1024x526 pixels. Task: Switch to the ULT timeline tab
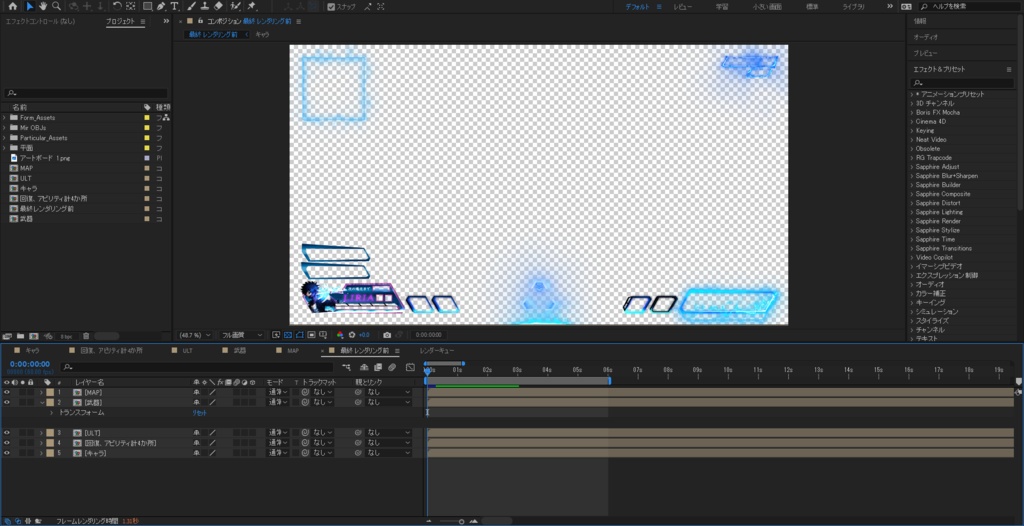(187, 350)
